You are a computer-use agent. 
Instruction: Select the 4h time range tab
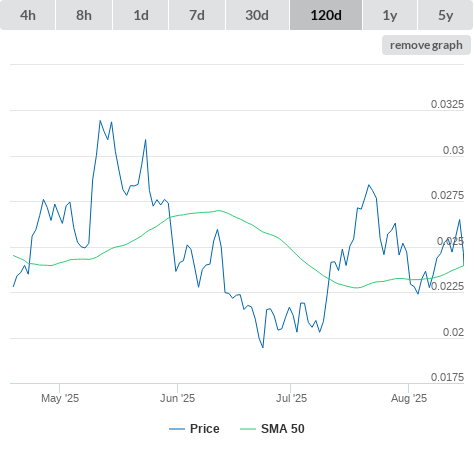pyautogui.click(x=28, y=15)
